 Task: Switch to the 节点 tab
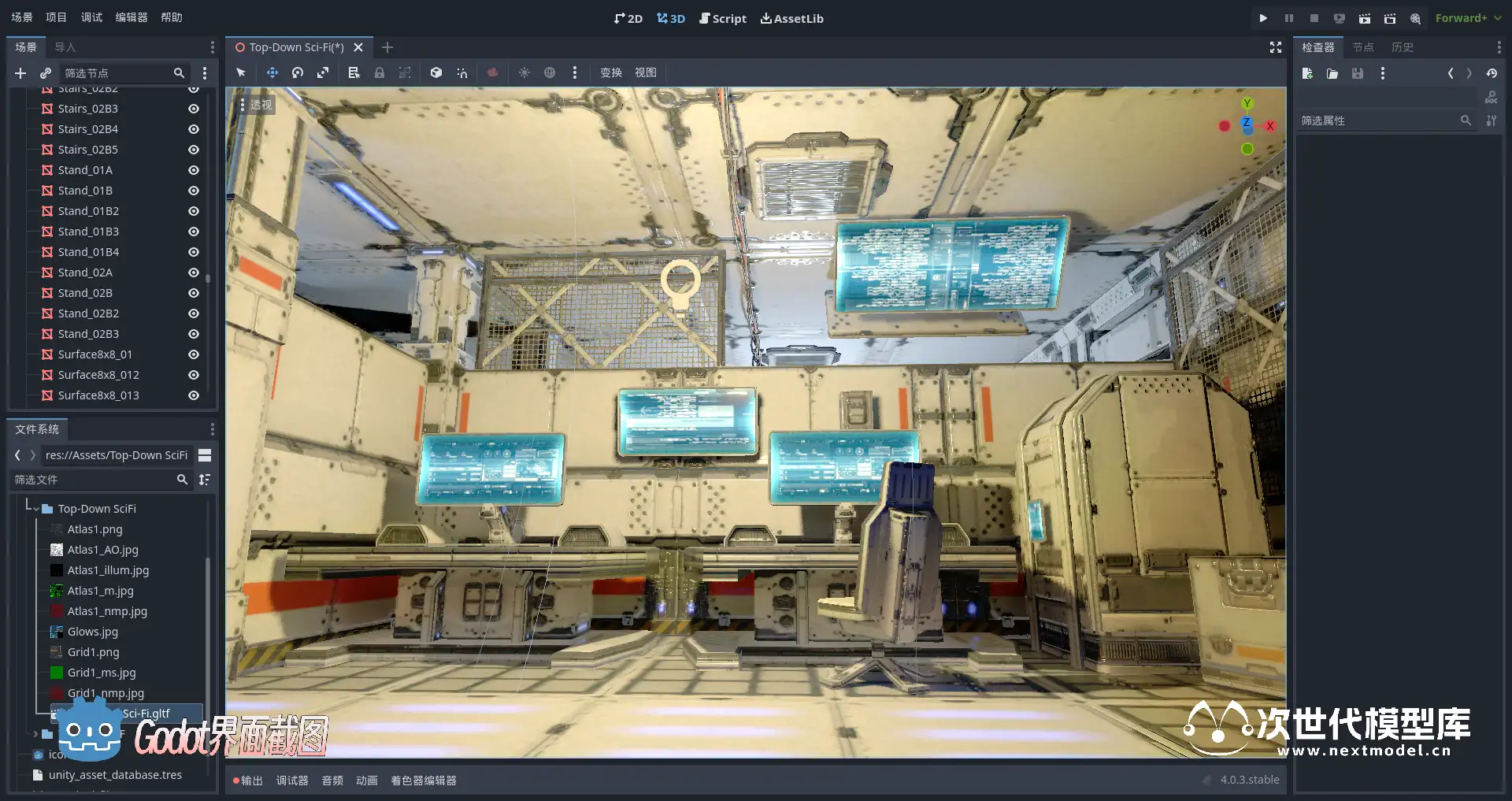(x=1362, y=47)
